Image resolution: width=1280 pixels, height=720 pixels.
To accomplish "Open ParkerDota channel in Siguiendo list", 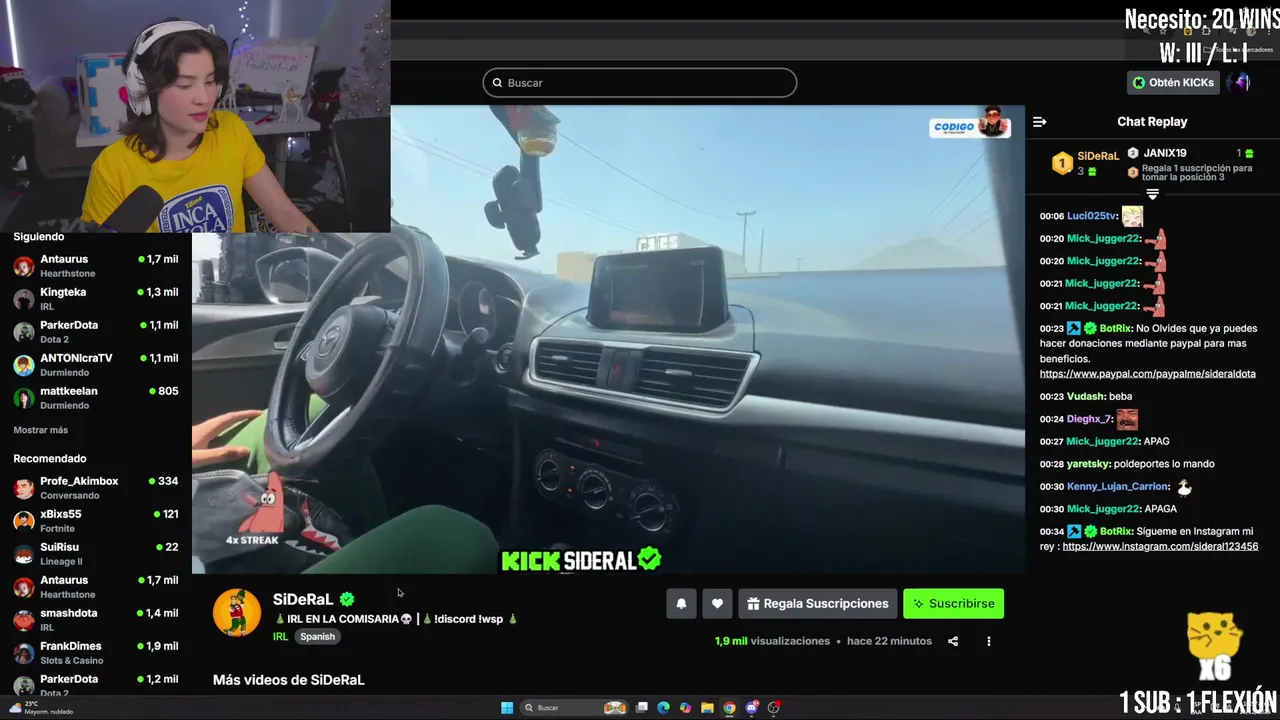I will [x=96, y=332].
